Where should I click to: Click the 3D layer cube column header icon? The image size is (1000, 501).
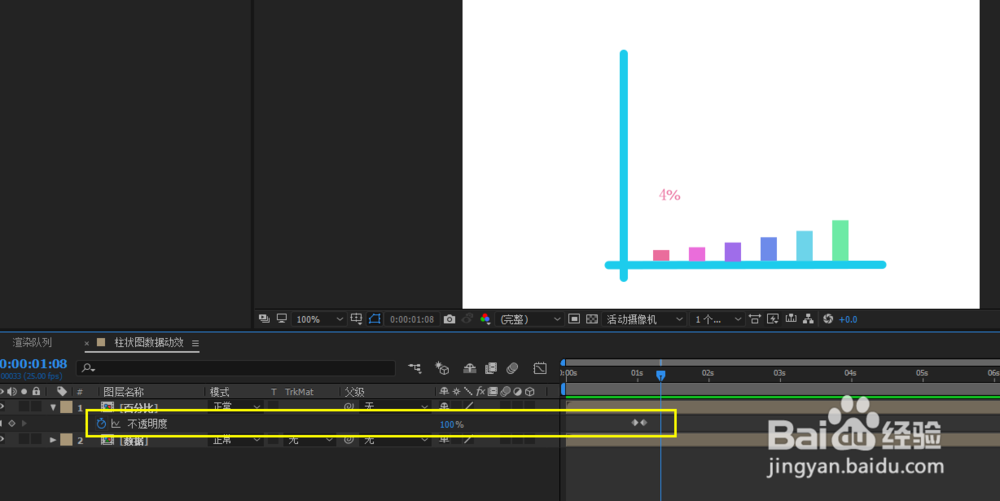tap(529, 391)
